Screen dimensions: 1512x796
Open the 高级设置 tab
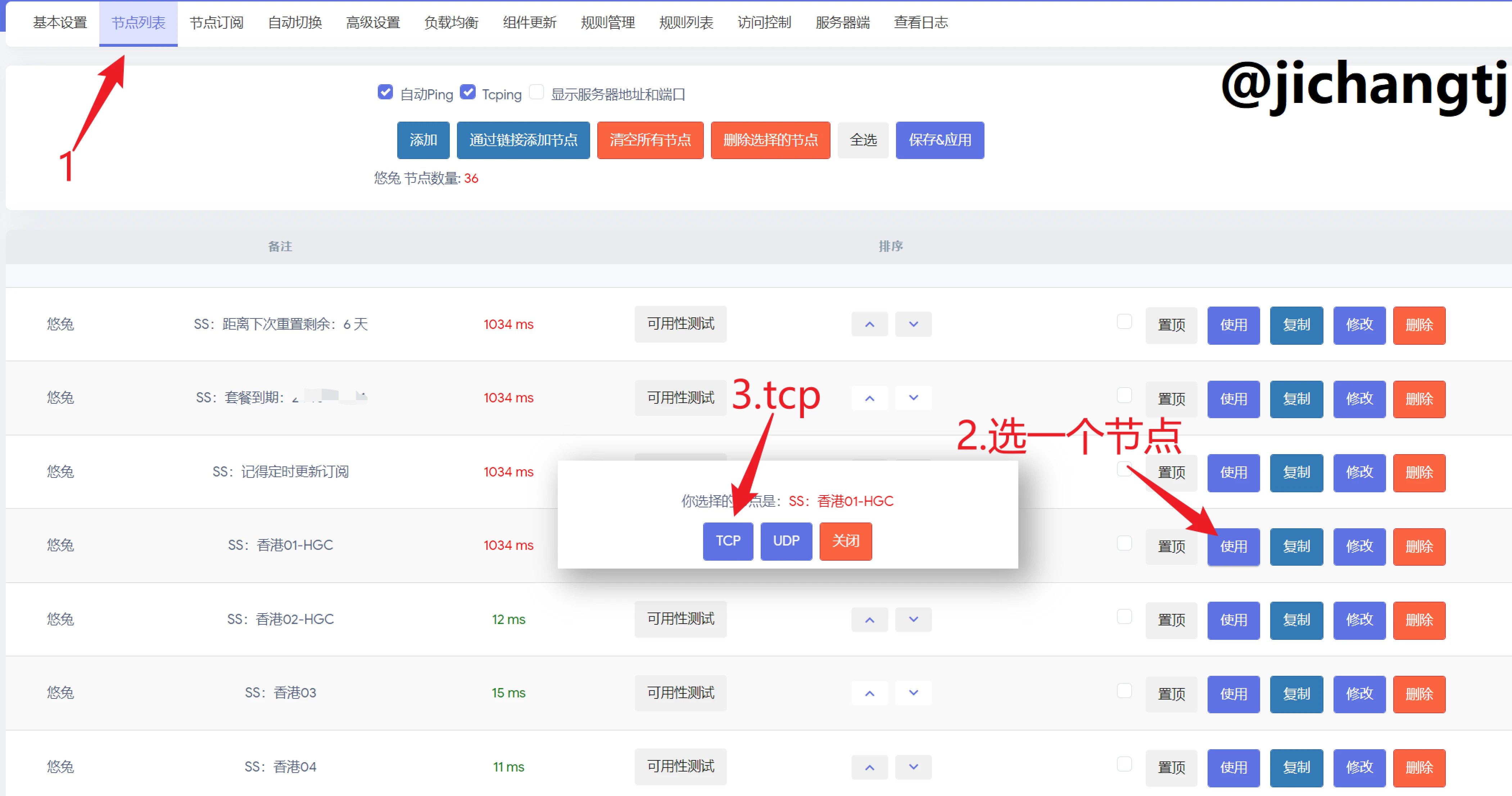[373, 23]
